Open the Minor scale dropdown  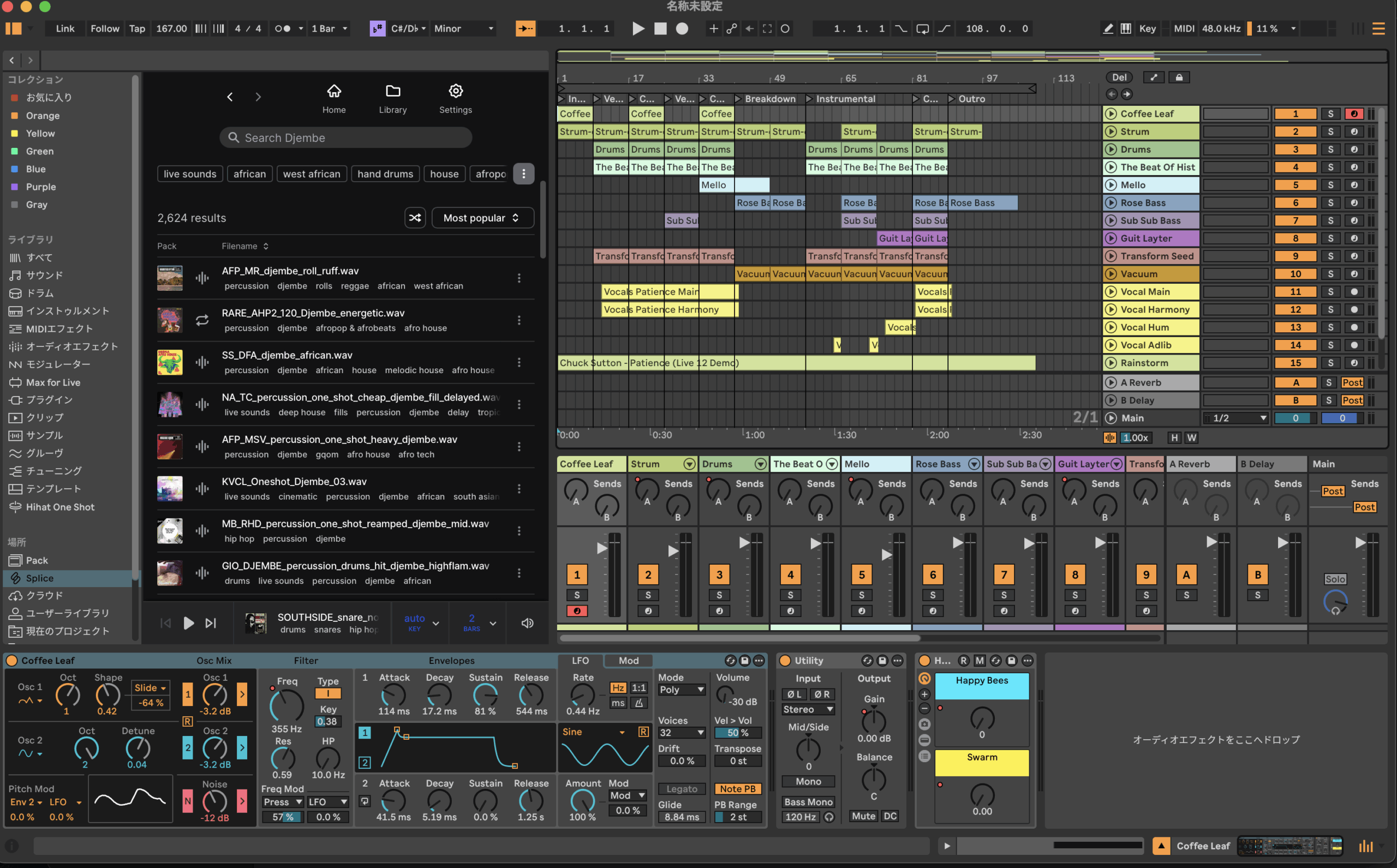click(463, 29)
